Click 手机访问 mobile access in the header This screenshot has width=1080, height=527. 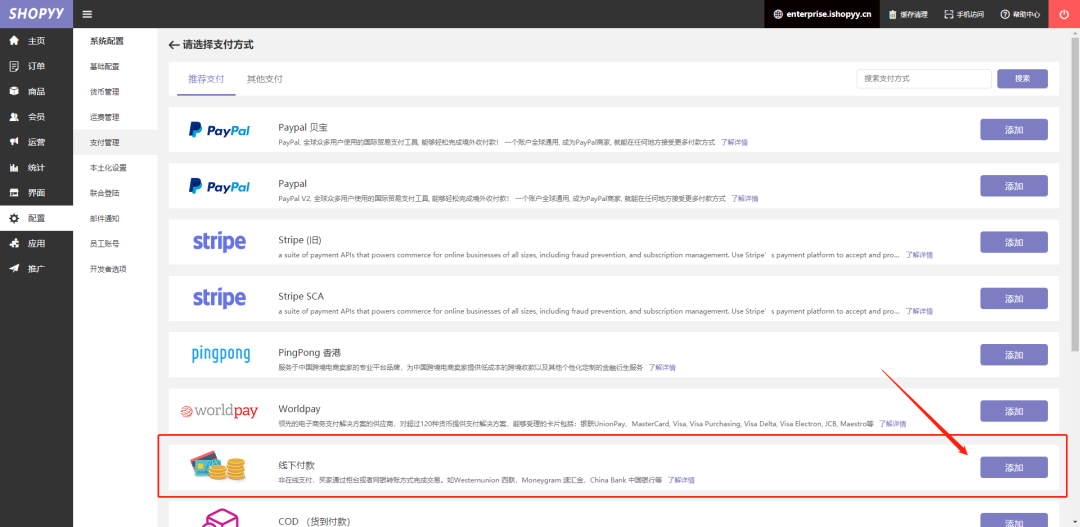click(x=963, y=14)
